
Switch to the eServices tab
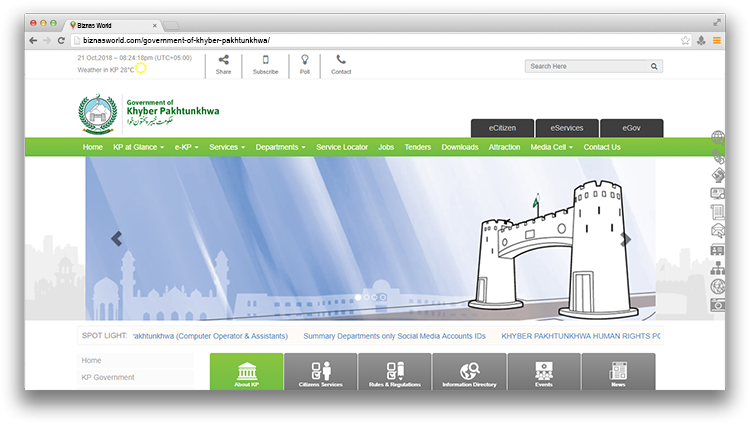point(566,128)
